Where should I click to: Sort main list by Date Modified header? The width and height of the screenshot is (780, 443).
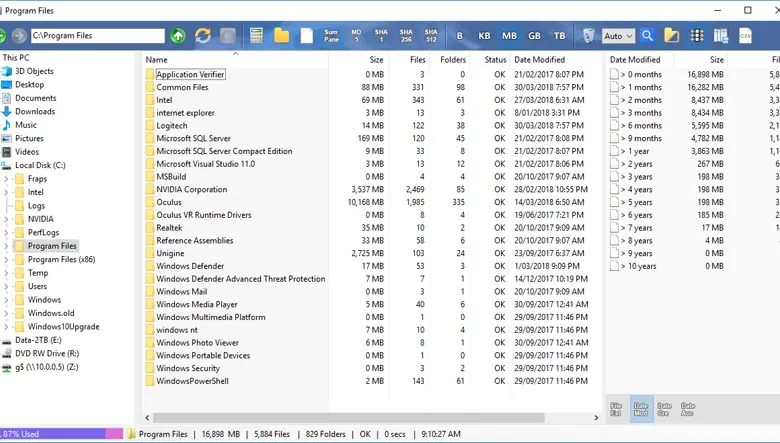pyautogui.click(x=540, y=60)
